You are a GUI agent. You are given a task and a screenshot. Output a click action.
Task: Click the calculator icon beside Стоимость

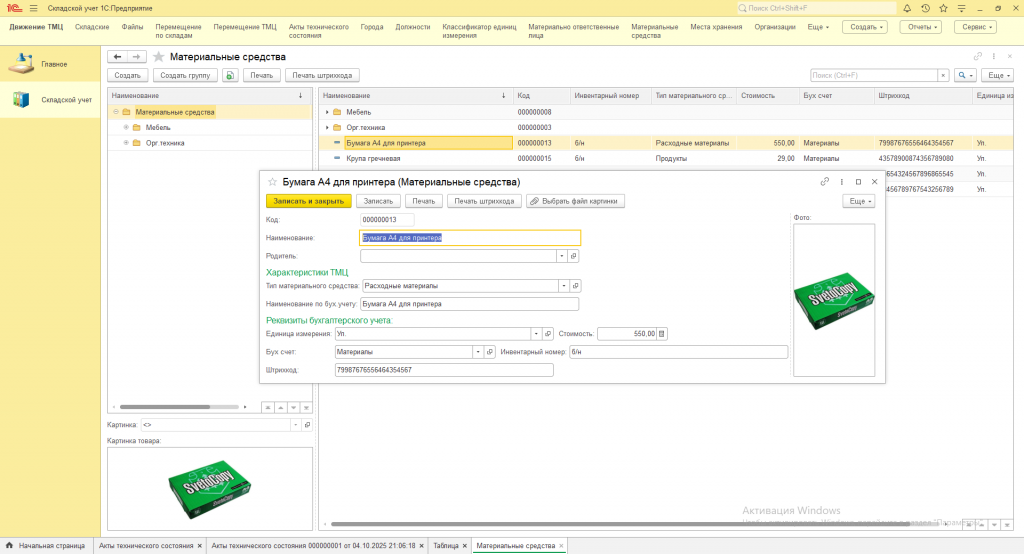coord(662,334)
